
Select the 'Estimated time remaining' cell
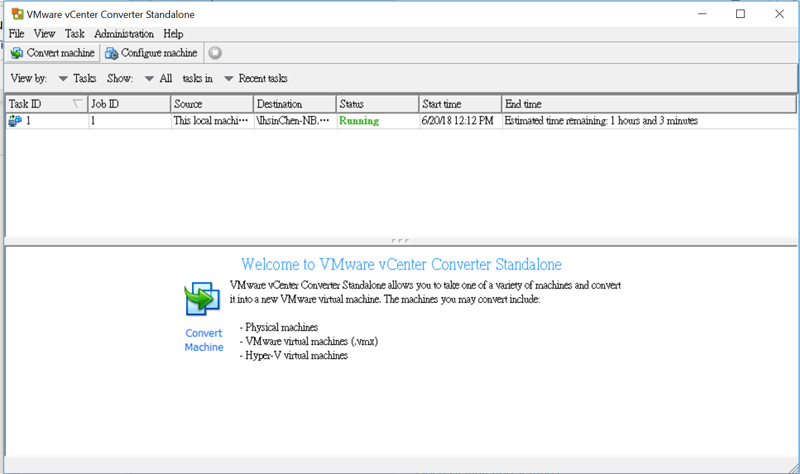click(x=649, y=121)
